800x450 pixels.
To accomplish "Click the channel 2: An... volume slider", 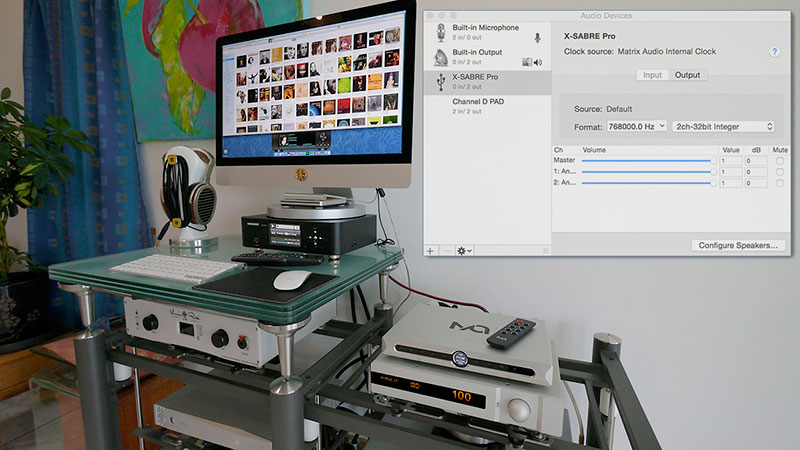I will [649, 183].
